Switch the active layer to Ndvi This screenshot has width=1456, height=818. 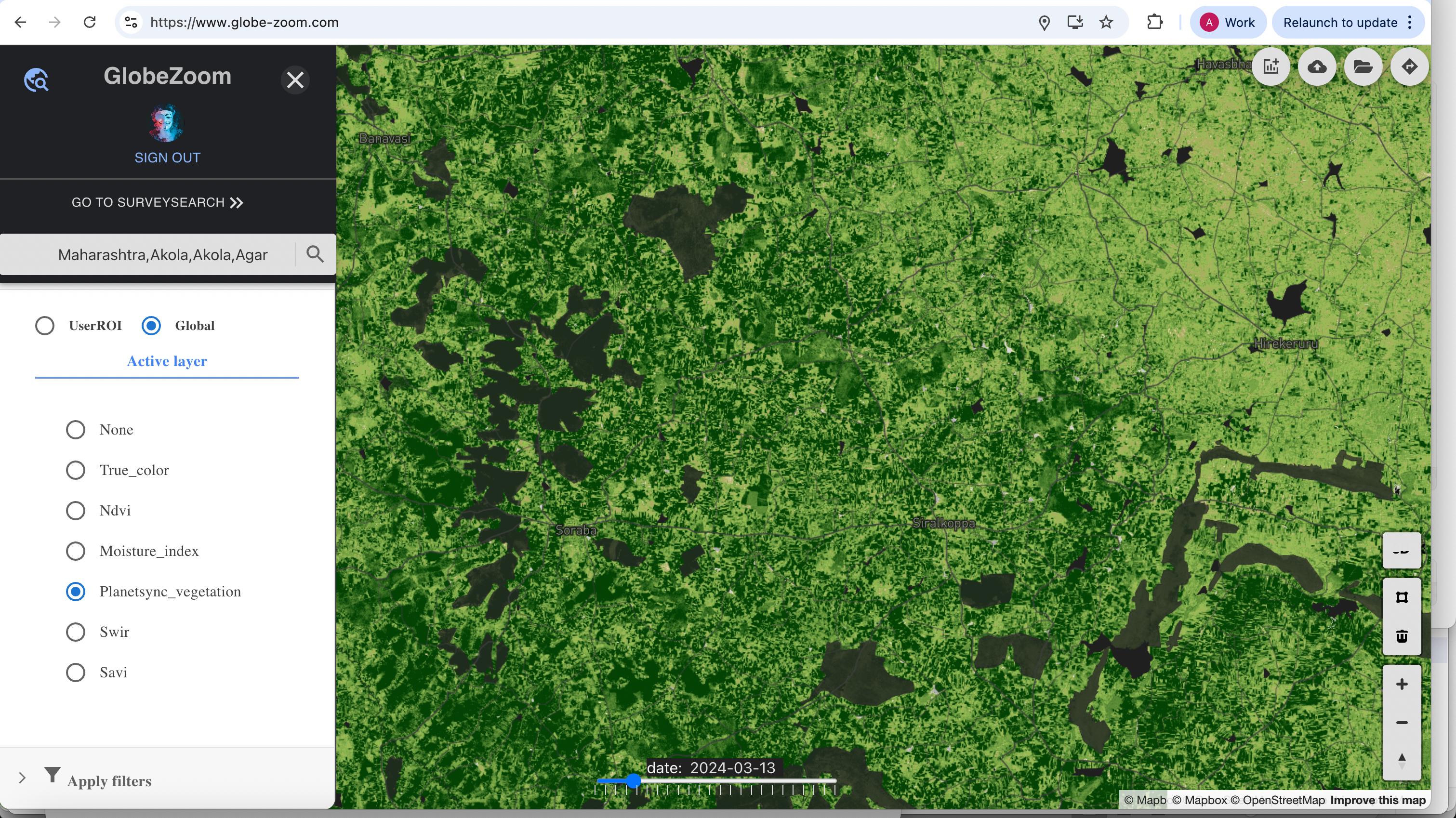pos(75,510)
